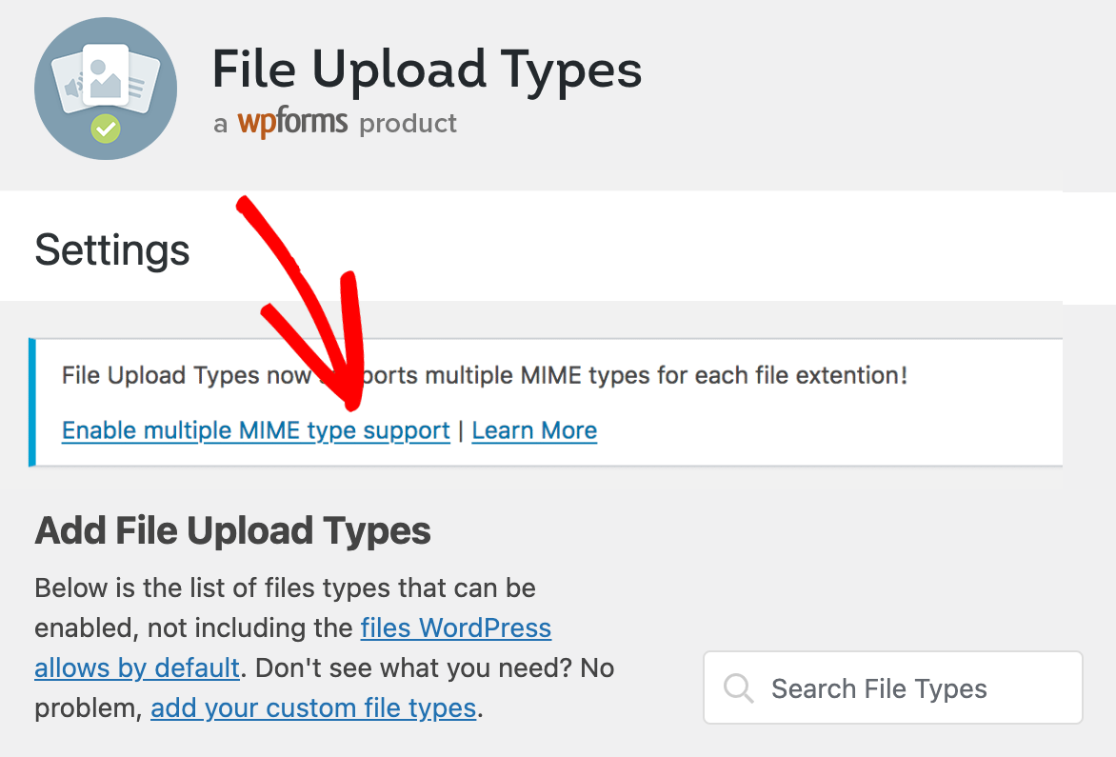1116x757 pixels.
Task: Open the Learn More link
Action: coord(534,430)
